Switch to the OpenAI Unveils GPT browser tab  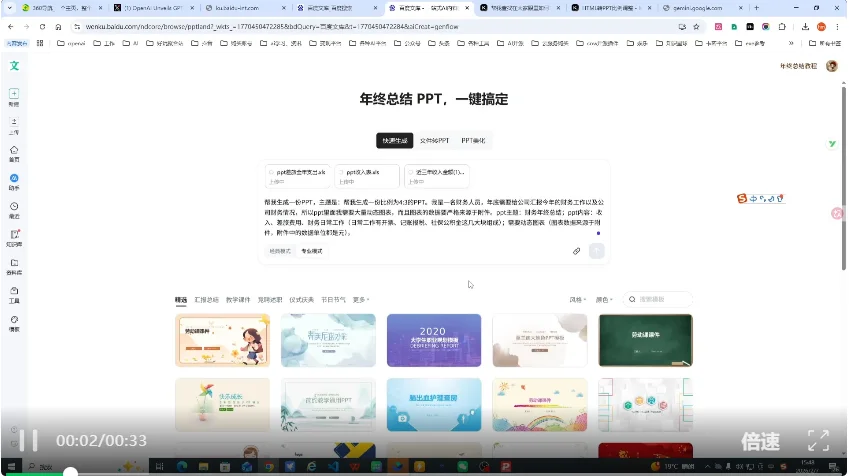(153, 8)
